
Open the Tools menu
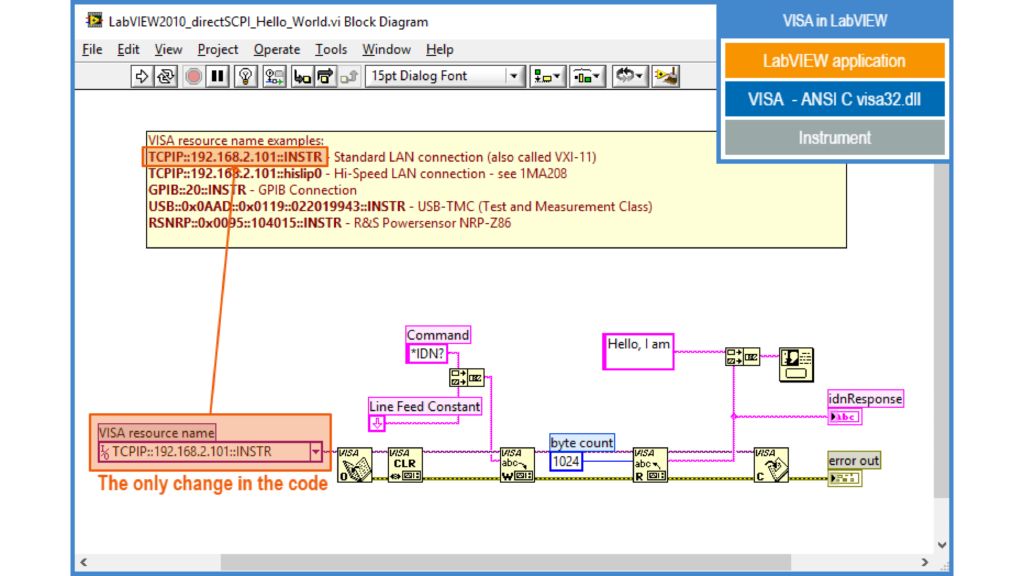(330, 49)
